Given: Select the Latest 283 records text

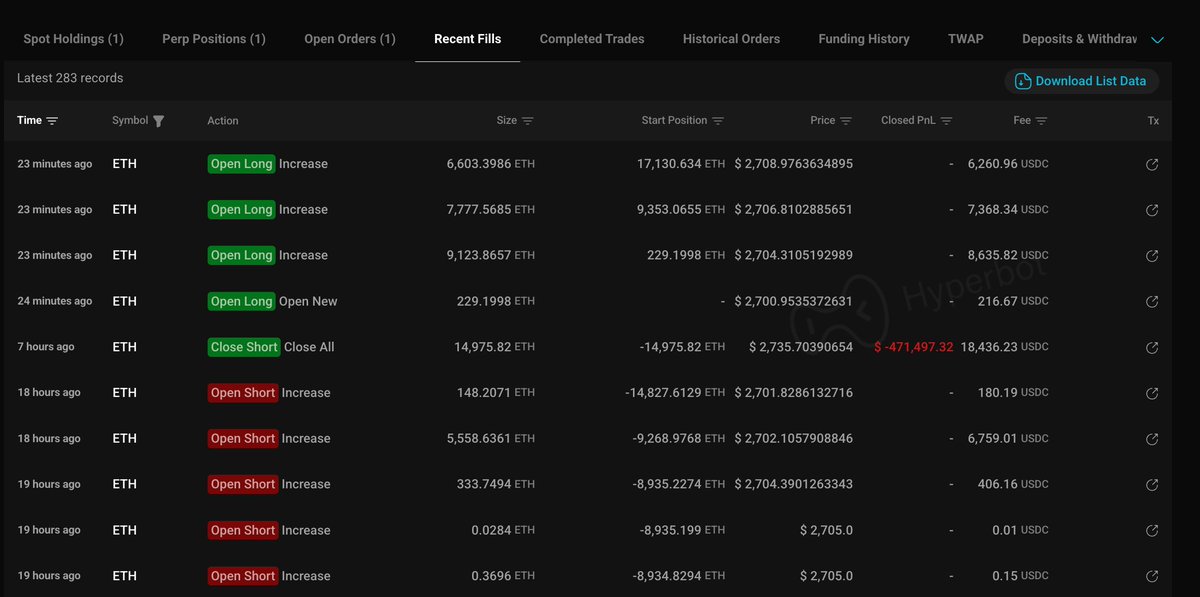Looking at the screenshot, I should tap(70, 78).
